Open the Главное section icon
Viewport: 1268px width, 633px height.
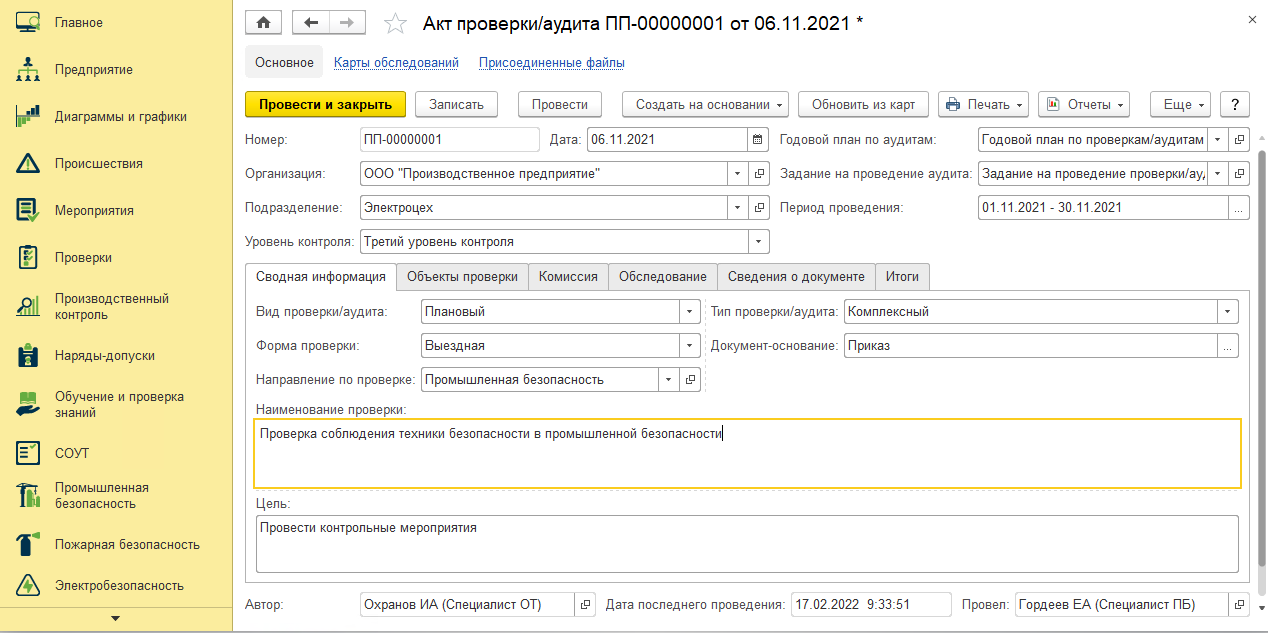[x=28, y=22]
